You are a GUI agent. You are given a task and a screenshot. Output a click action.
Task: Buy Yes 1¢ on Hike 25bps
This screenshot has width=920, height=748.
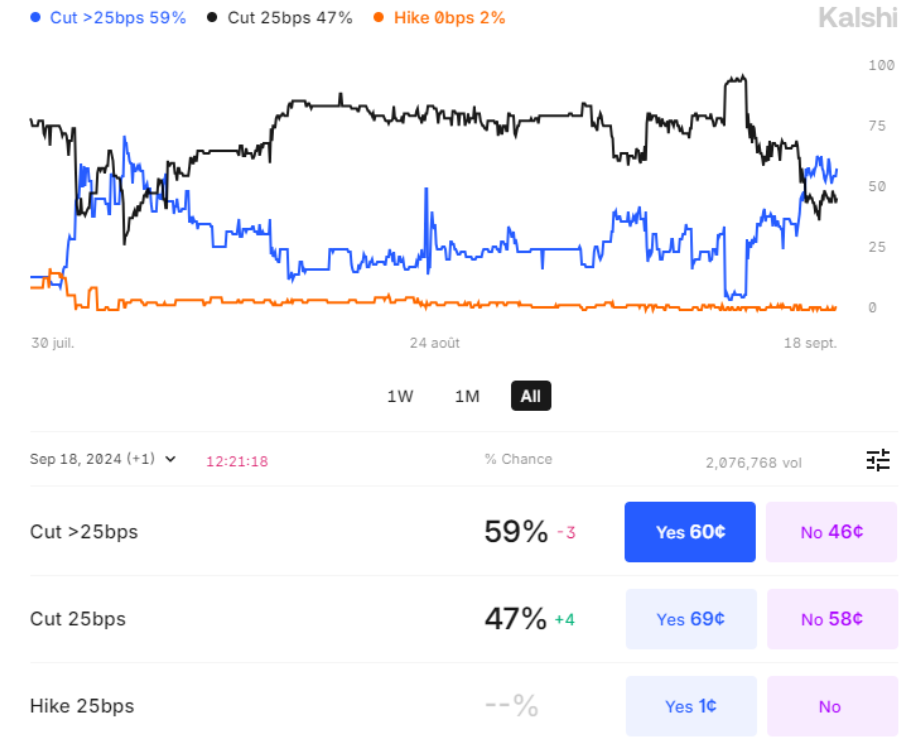tap(690, 706)
